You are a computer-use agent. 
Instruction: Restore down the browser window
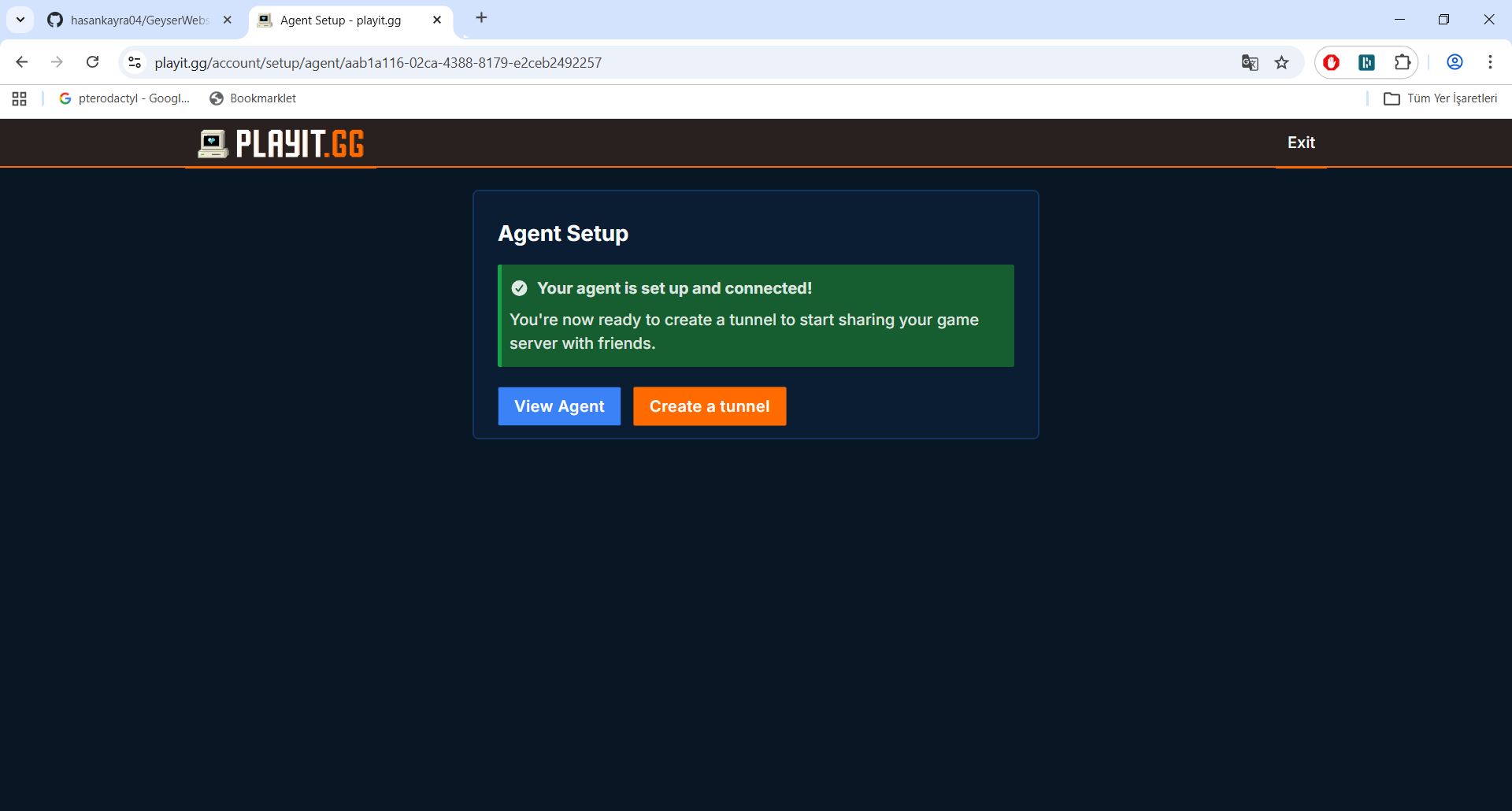pyautogui.click(x=1443, y=20)
